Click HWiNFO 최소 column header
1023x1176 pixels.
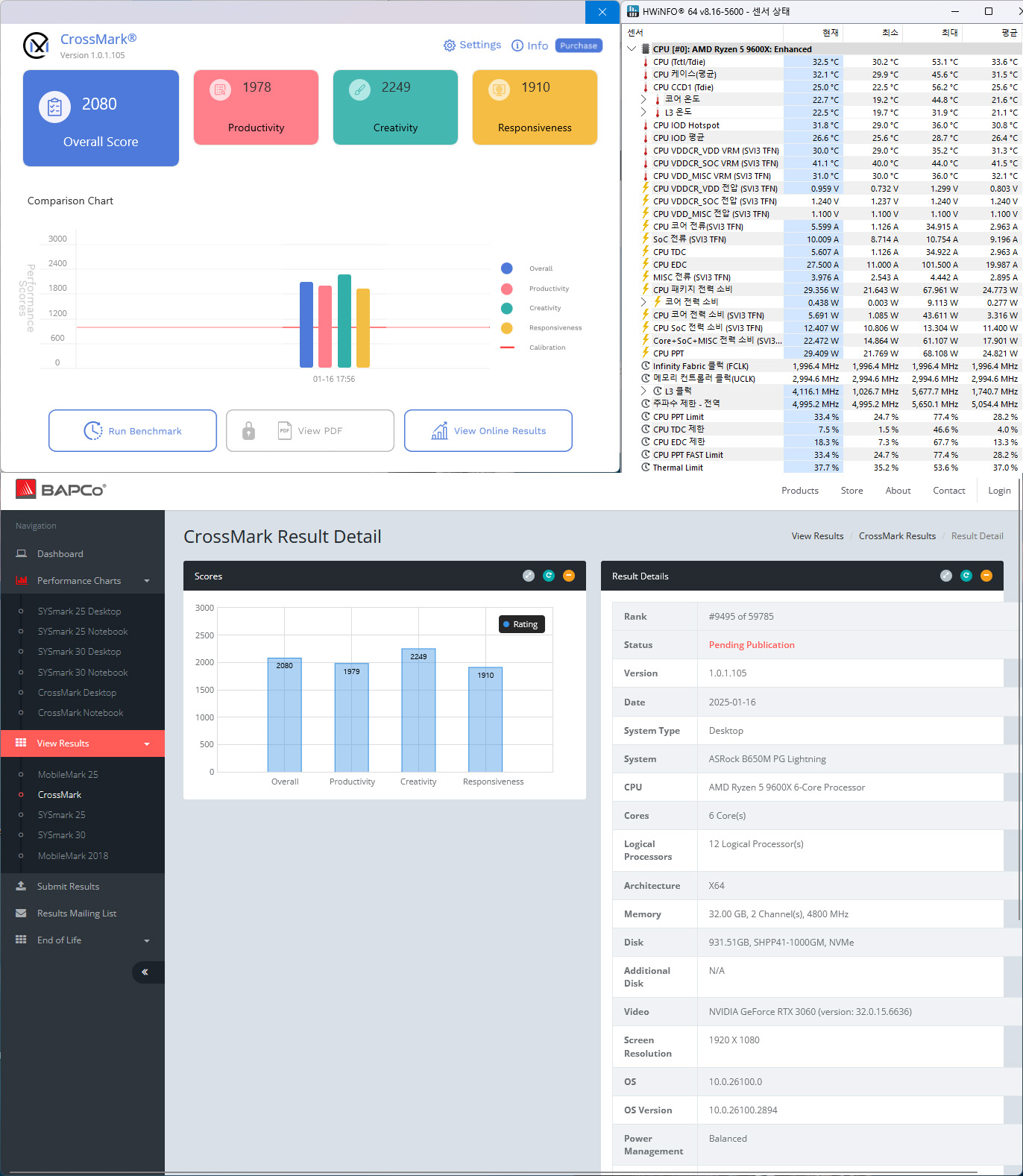(872, 33)
